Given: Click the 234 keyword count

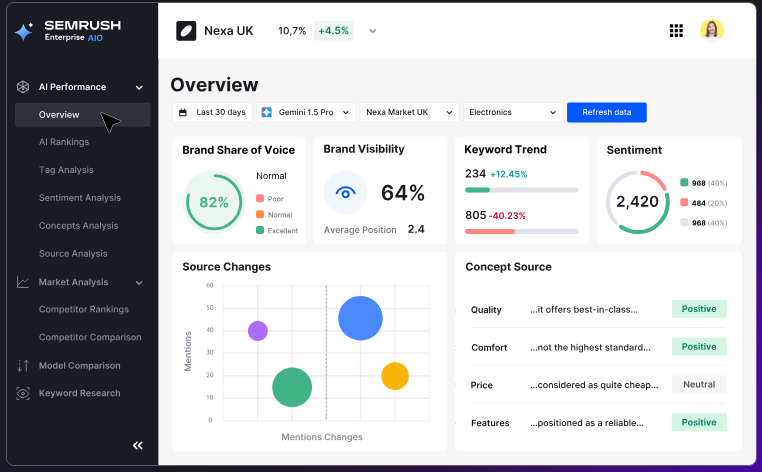Looking at the screenshot, I should click(x=475, y=174).
